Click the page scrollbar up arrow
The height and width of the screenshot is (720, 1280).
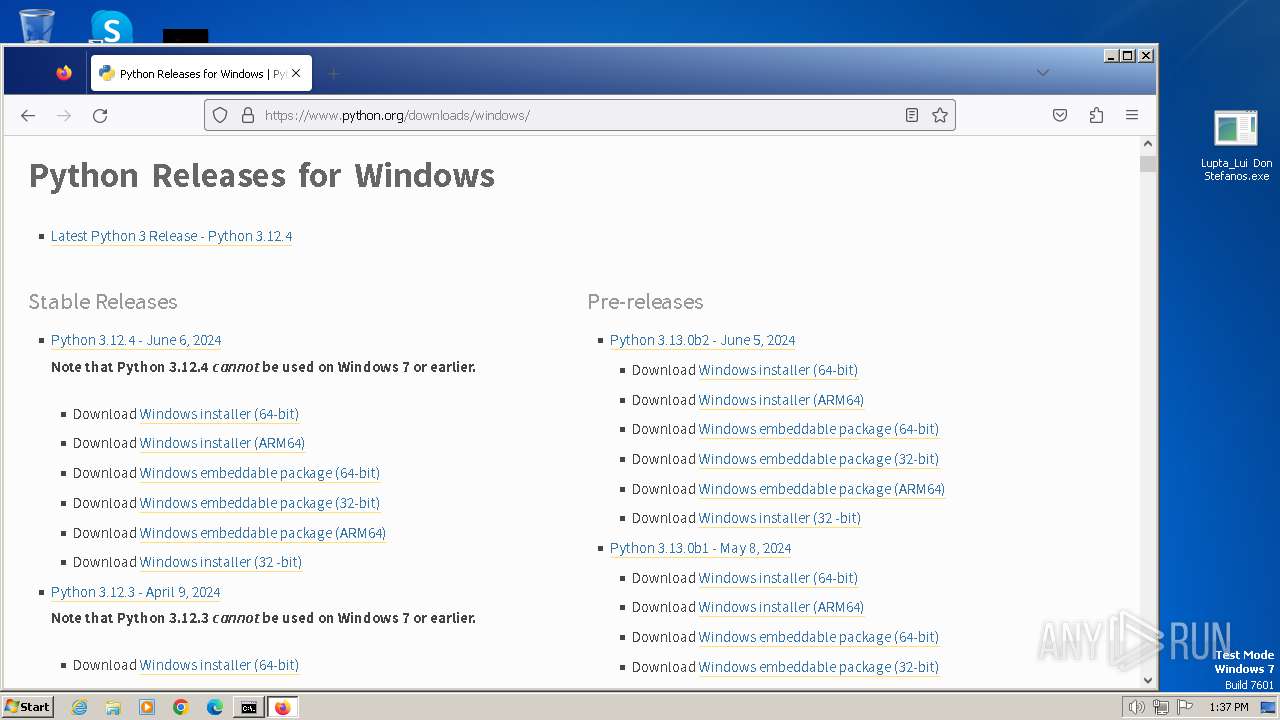[1148, 145]
